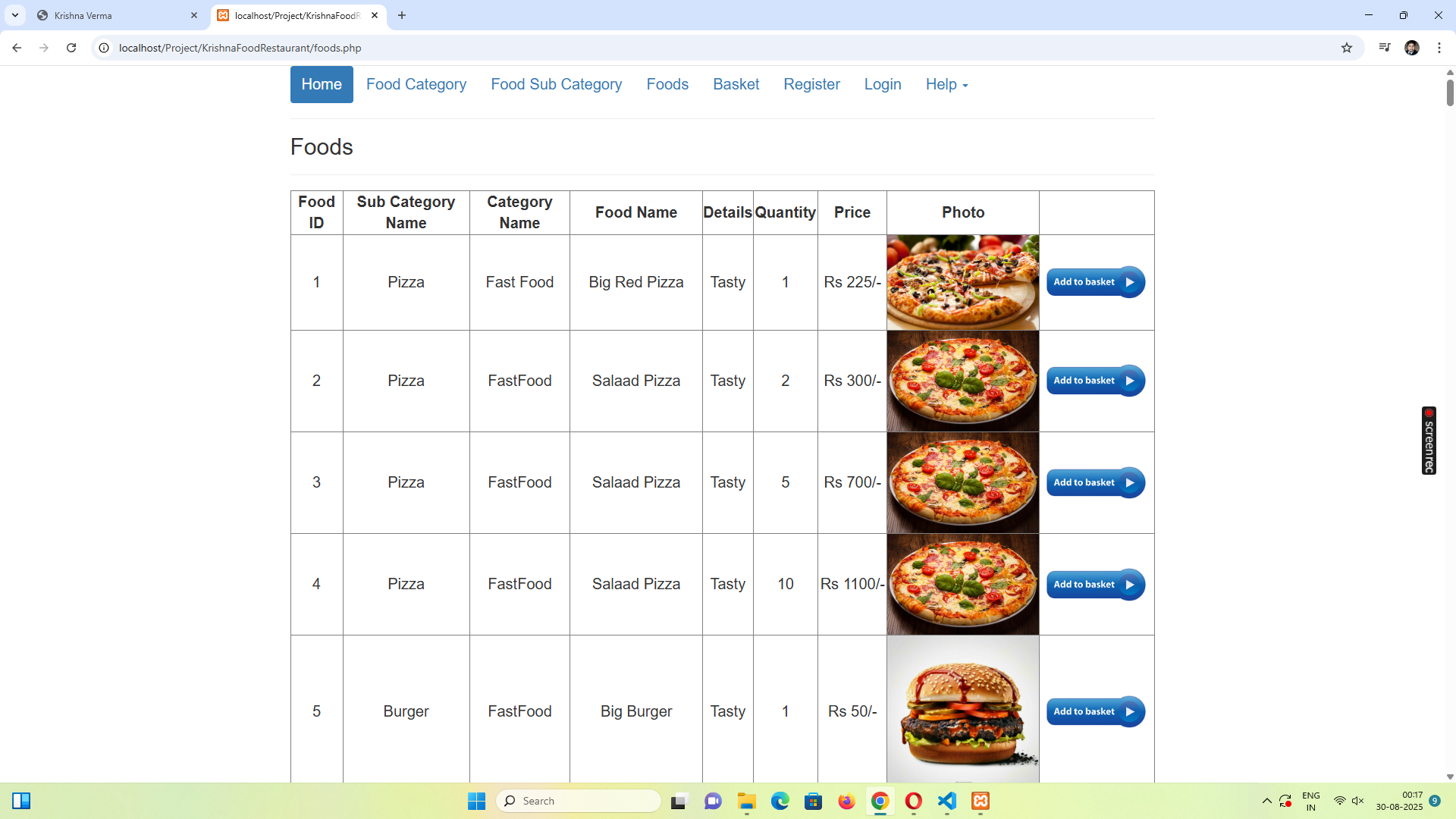The image size is (1456, 819).
Task: Click scrollbar down arrow
Action: 1450,777
